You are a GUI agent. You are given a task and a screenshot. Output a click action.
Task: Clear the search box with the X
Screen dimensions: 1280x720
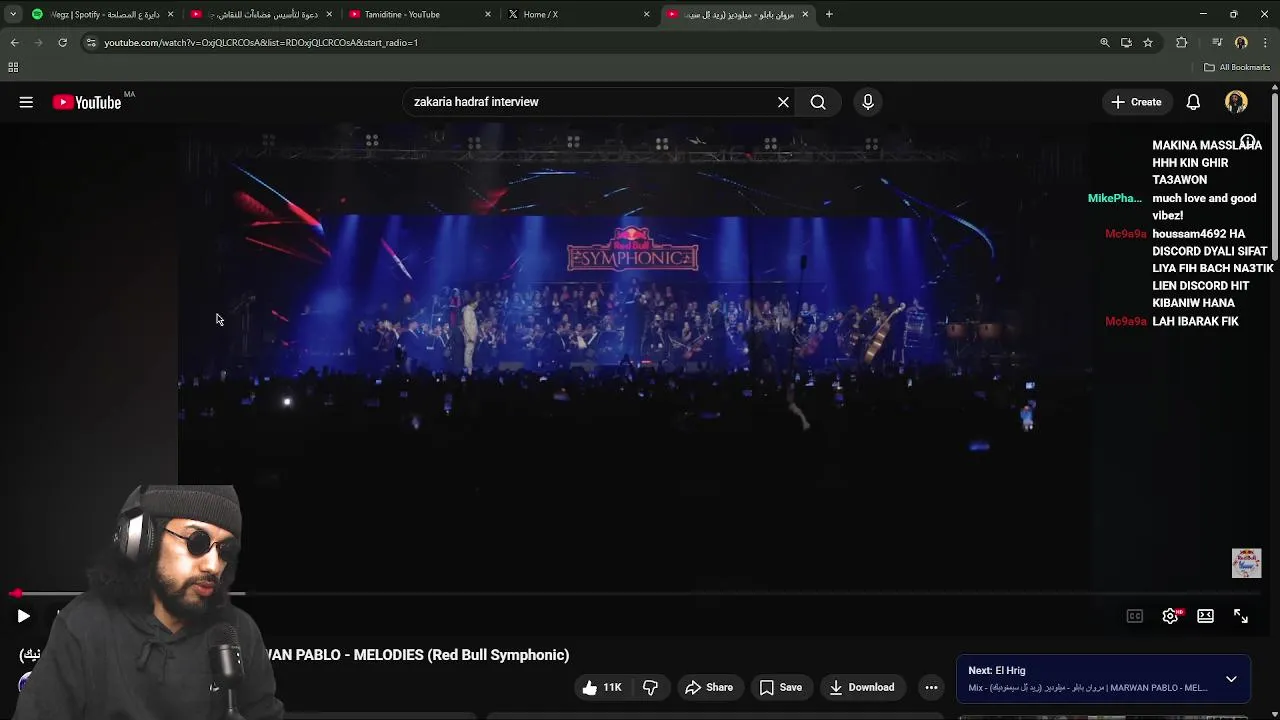point(783,102)
